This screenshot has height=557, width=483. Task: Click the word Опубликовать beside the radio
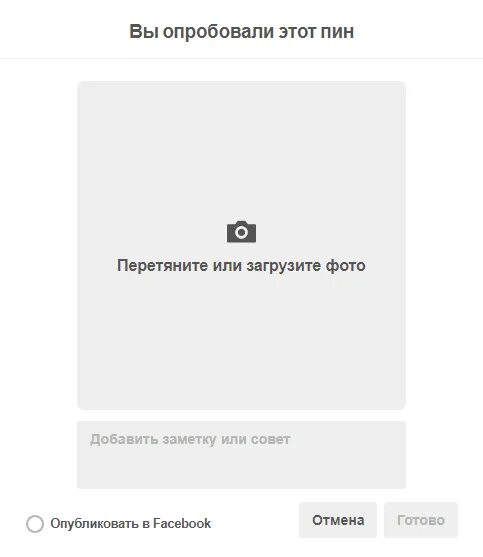point(94,524)
